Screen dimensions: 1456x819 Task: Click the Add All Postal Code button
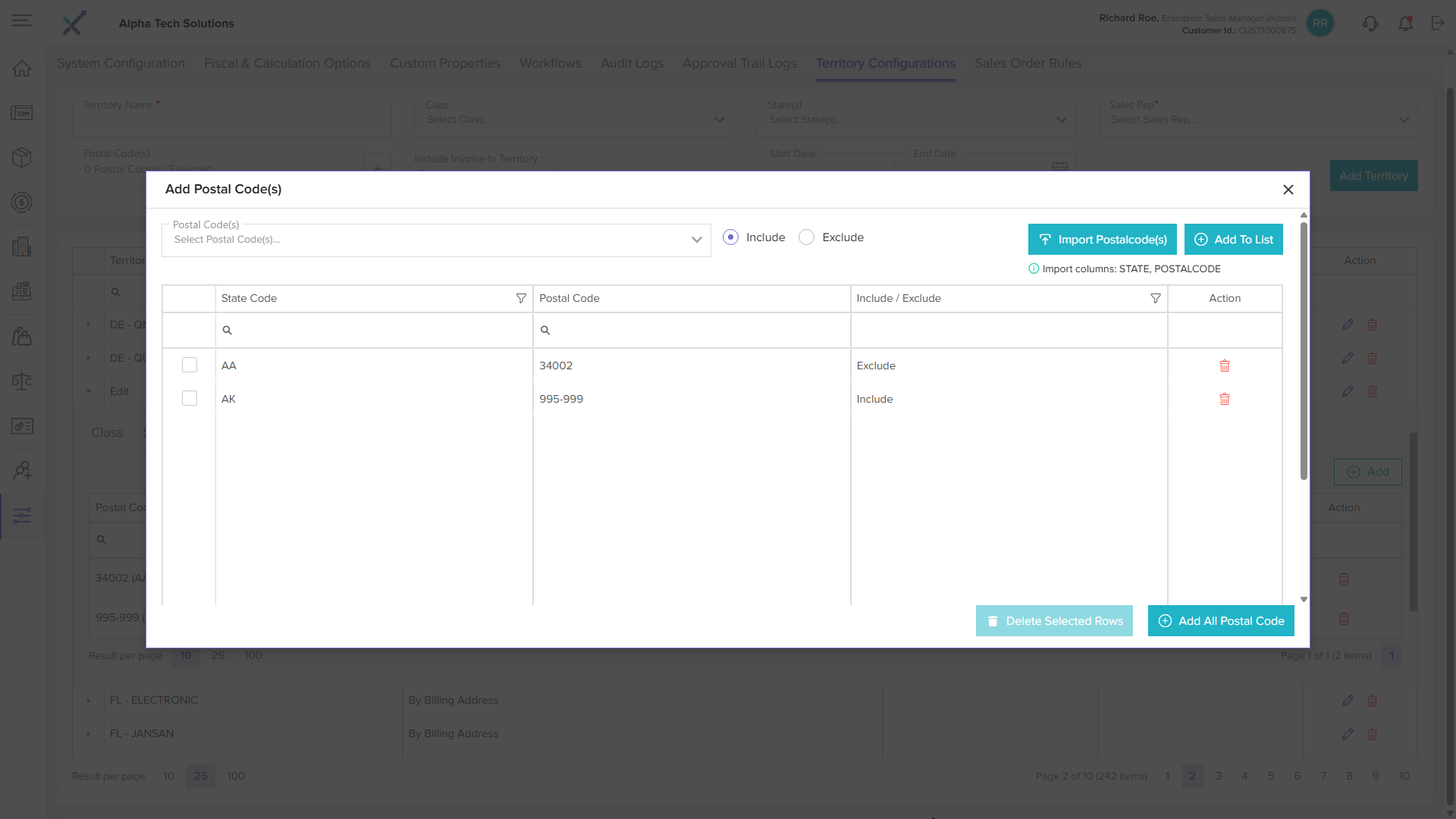[1220, 621]
